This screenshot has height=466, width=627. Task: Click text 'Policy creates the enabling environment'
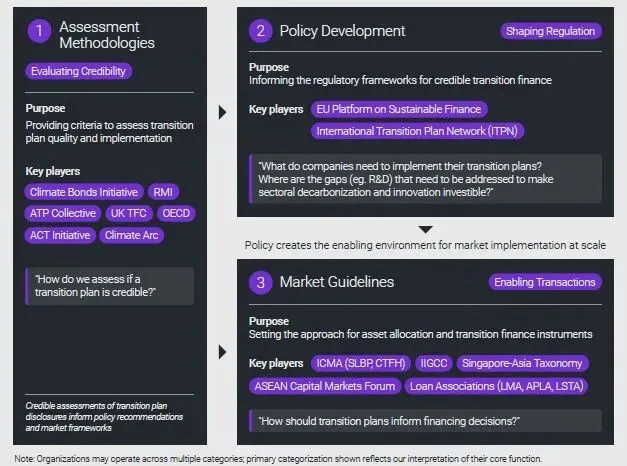tap(425, 245)
